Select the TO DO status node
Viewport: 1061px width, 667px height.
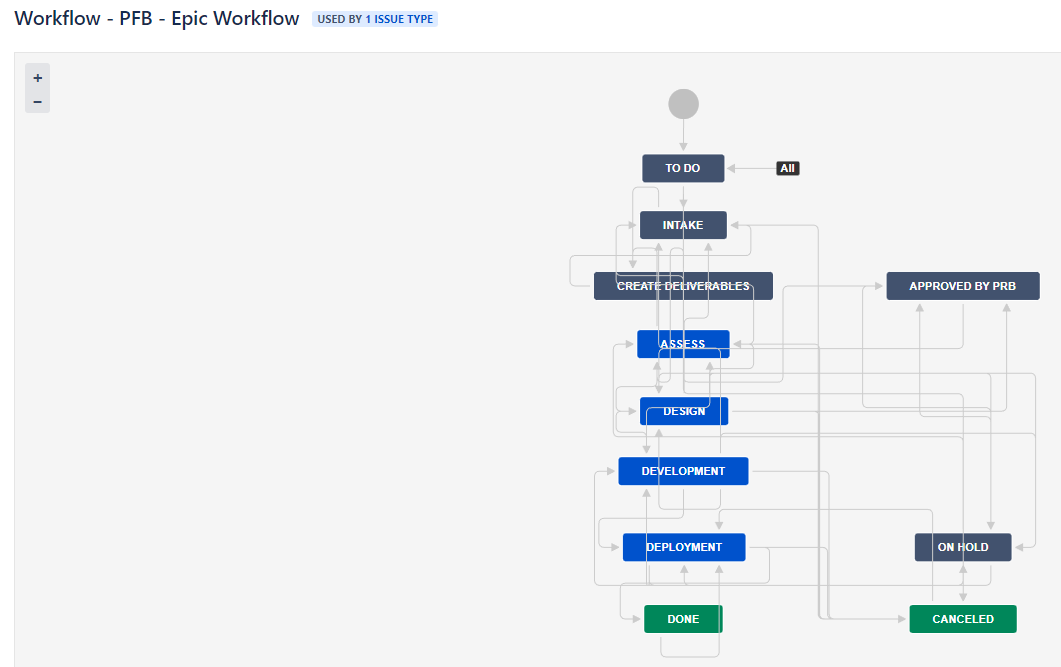point(683,168)
